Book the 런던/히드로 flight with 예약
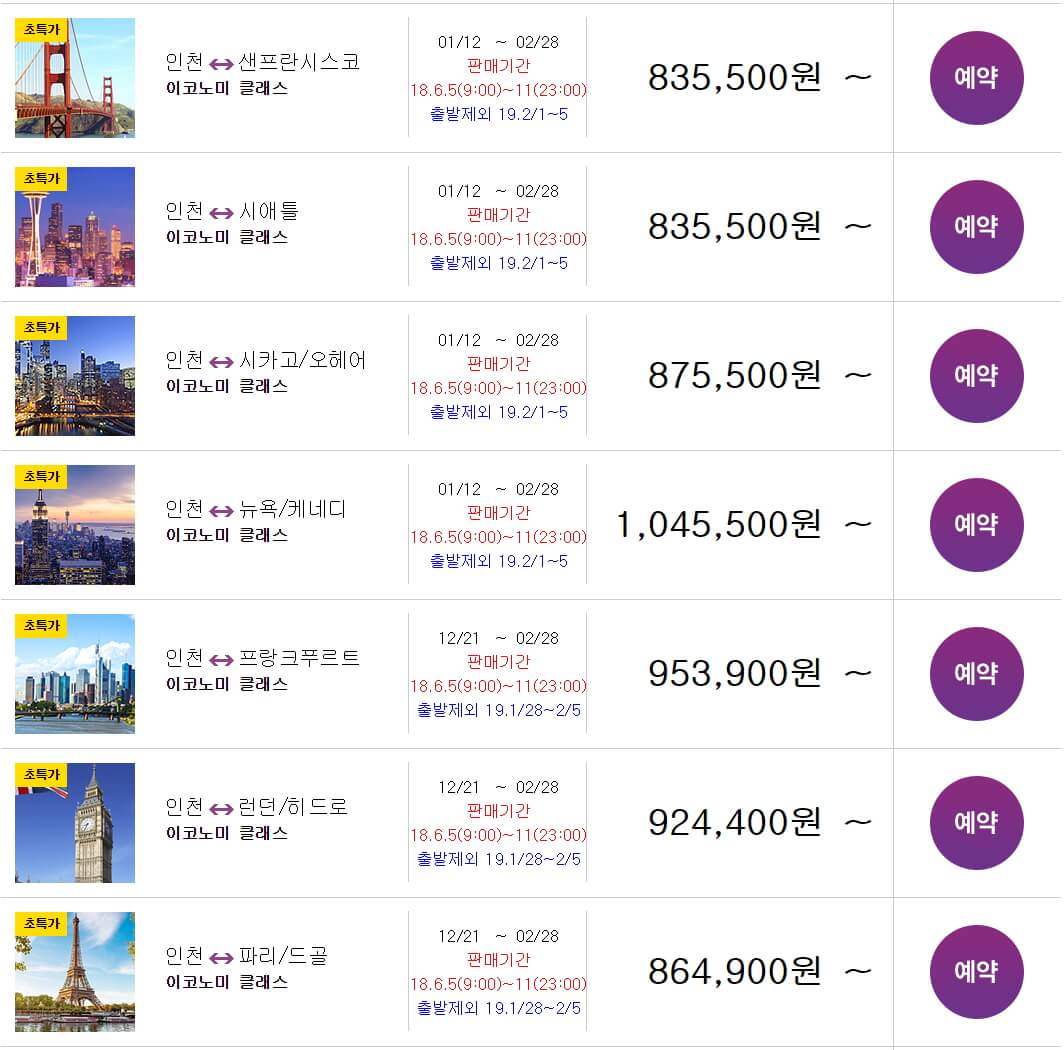This screenshot has width=1064, height=1050. point(976,823)
